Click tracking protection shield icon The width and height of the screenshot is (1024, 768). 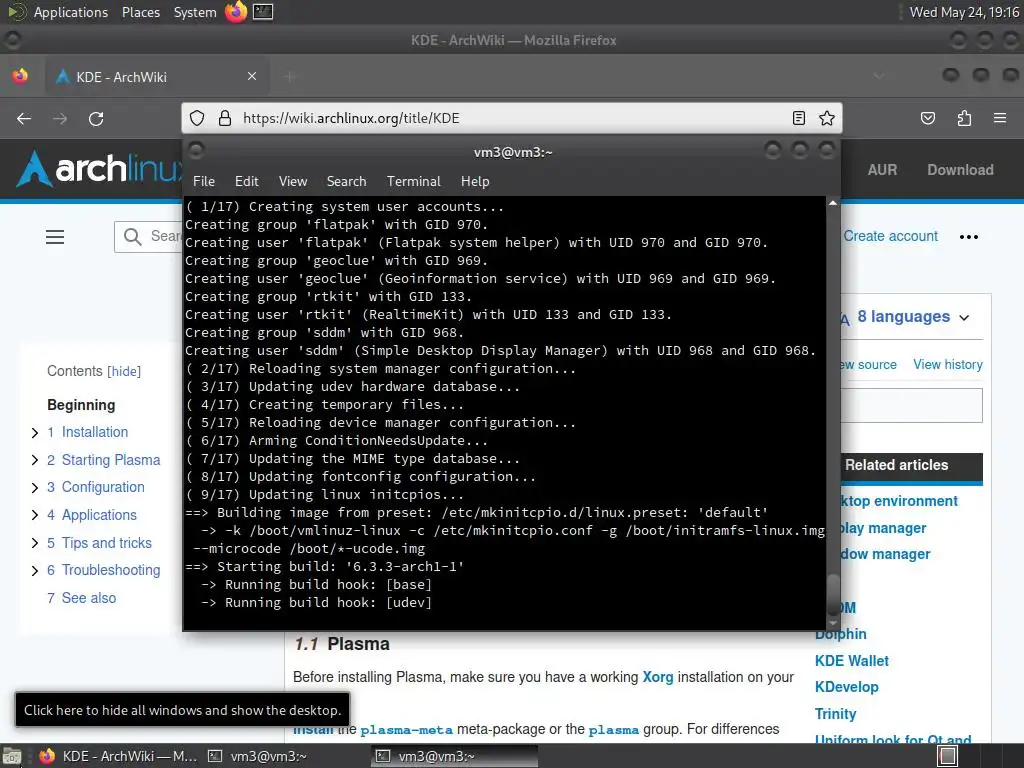click(x=197, y=118)
